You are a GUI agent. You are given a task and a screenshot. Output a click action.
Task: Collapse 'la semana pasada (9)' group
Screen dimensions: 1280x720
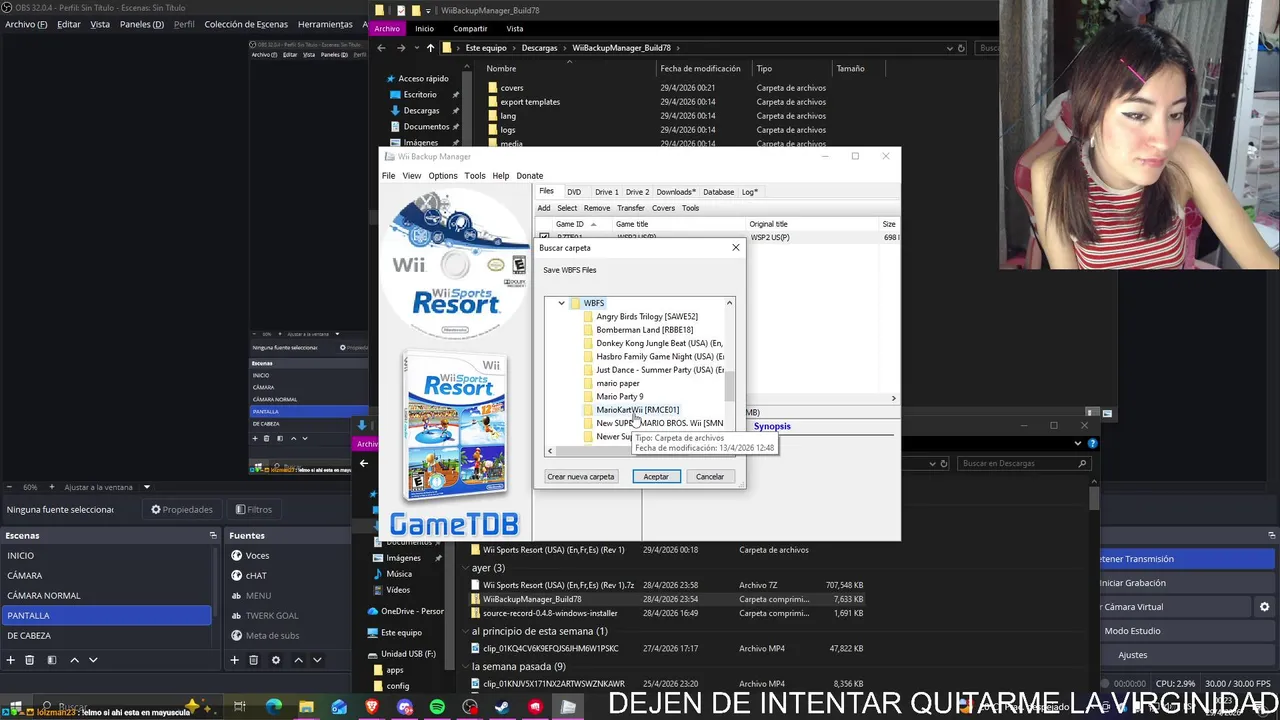click(466, 667)
